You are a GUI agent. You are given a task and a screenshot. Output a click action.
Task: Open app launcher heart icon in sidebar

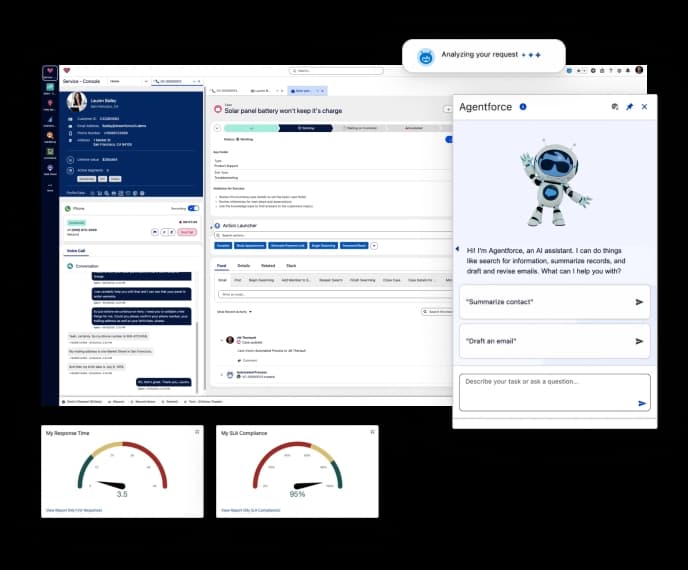coord(50,72)
